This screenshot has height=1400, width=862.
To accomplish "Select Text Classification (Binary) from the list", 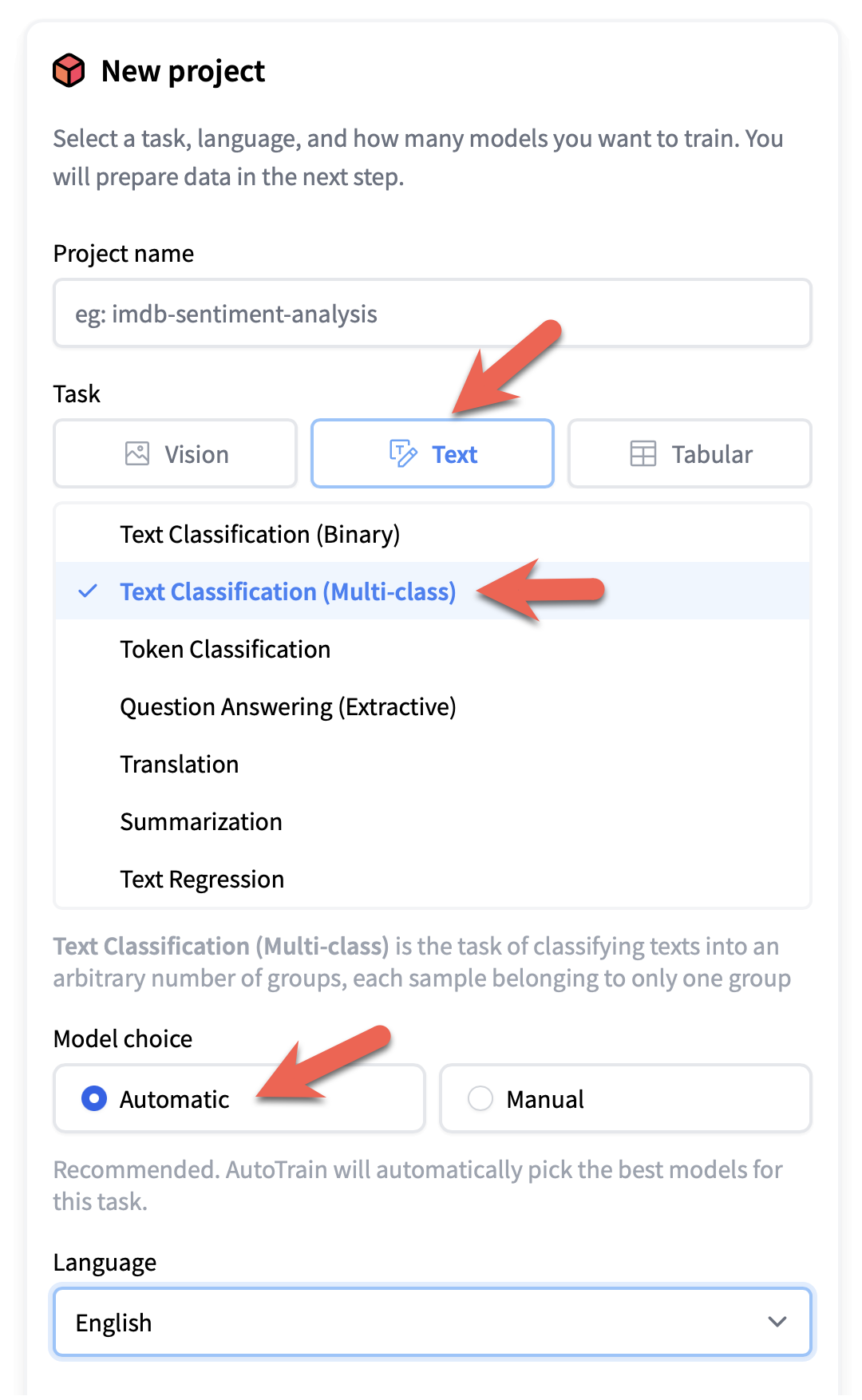I will click(260, 534).
